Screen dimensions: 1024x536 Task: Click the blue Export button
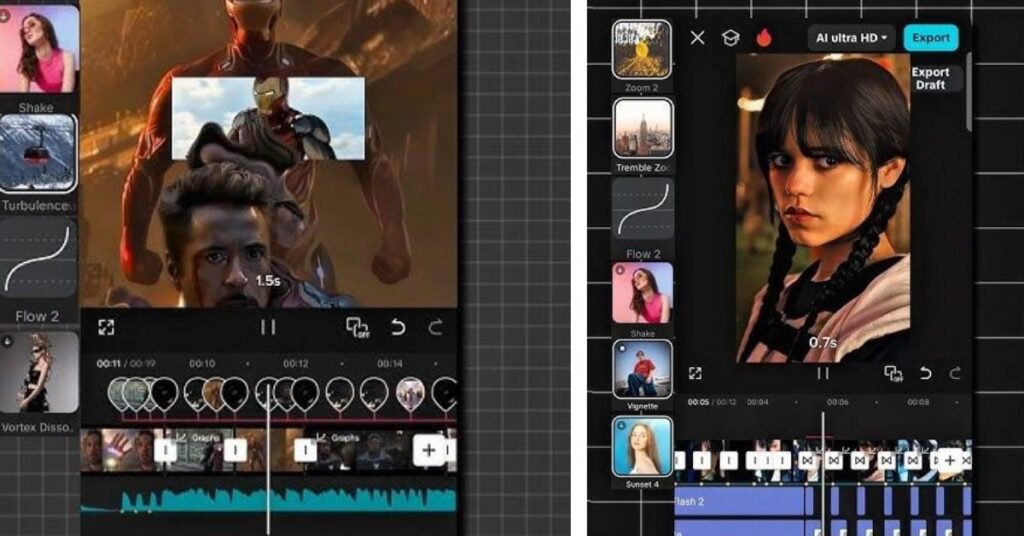pyautogui.click(x=930, y=38)
